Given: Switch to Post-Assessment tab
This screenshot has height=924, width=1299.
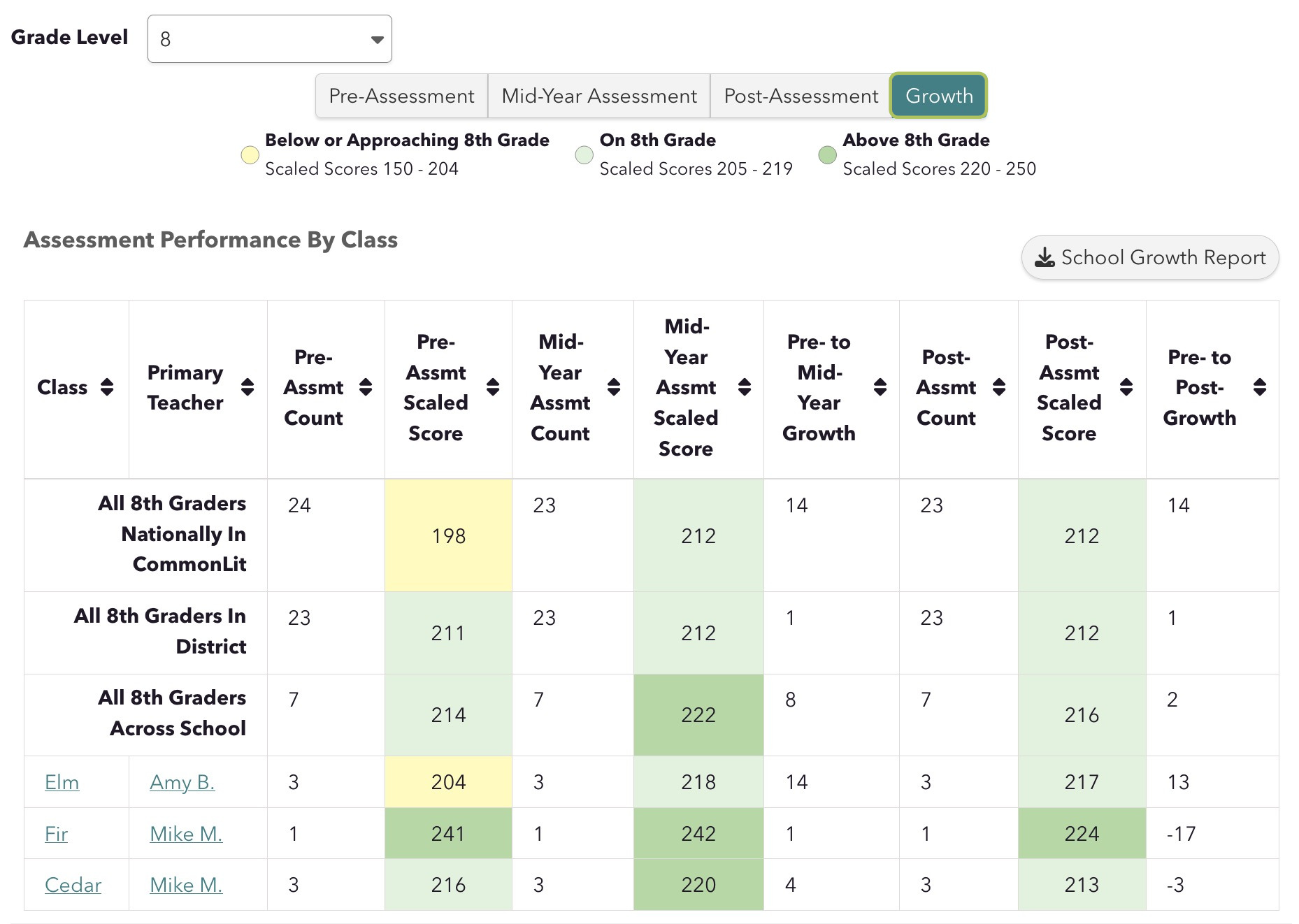Looking at the screenshot, I should (801, 96).
